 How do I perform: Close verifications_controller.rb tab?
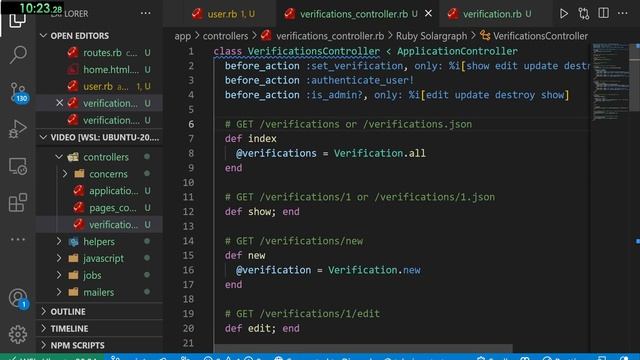tap(428, 14)
